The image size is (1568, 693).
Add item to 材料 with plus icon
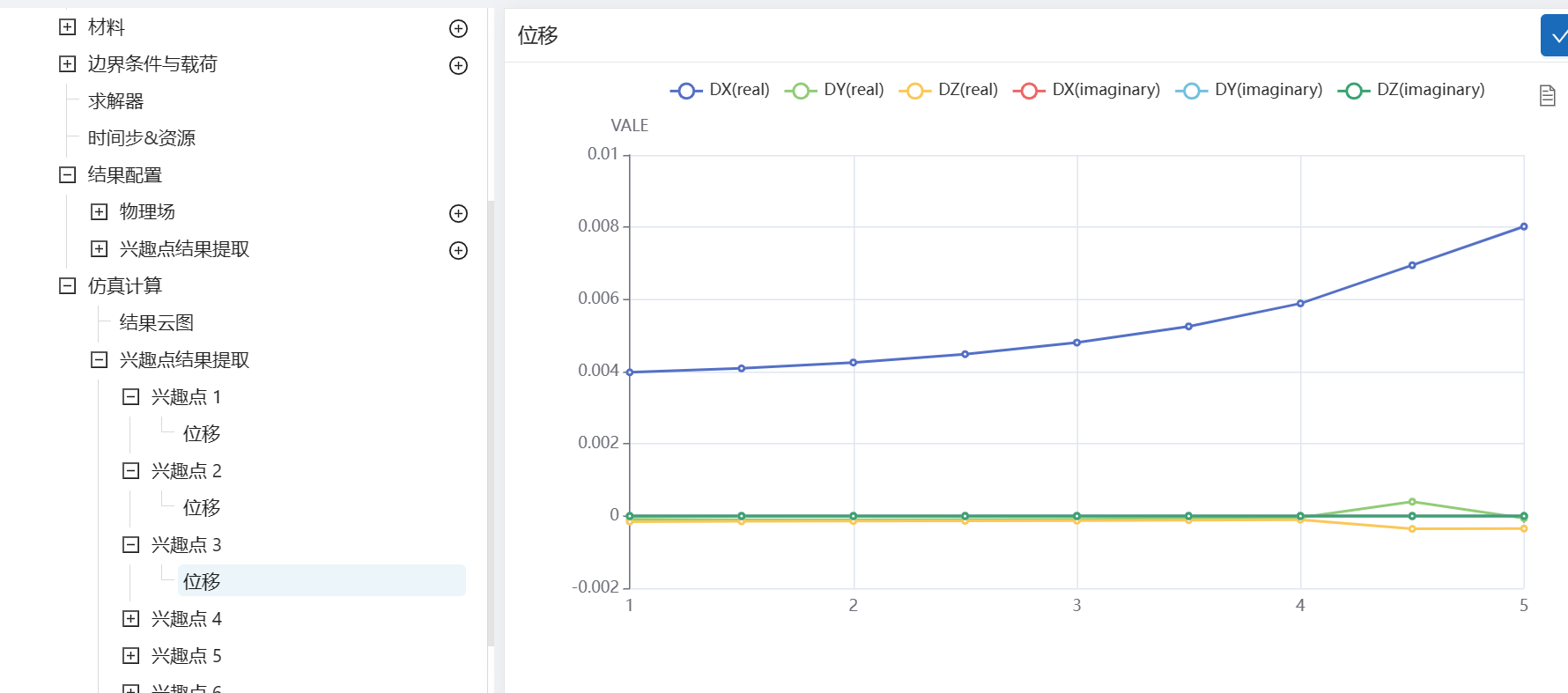pyautogui.click(x=458, y=28)
